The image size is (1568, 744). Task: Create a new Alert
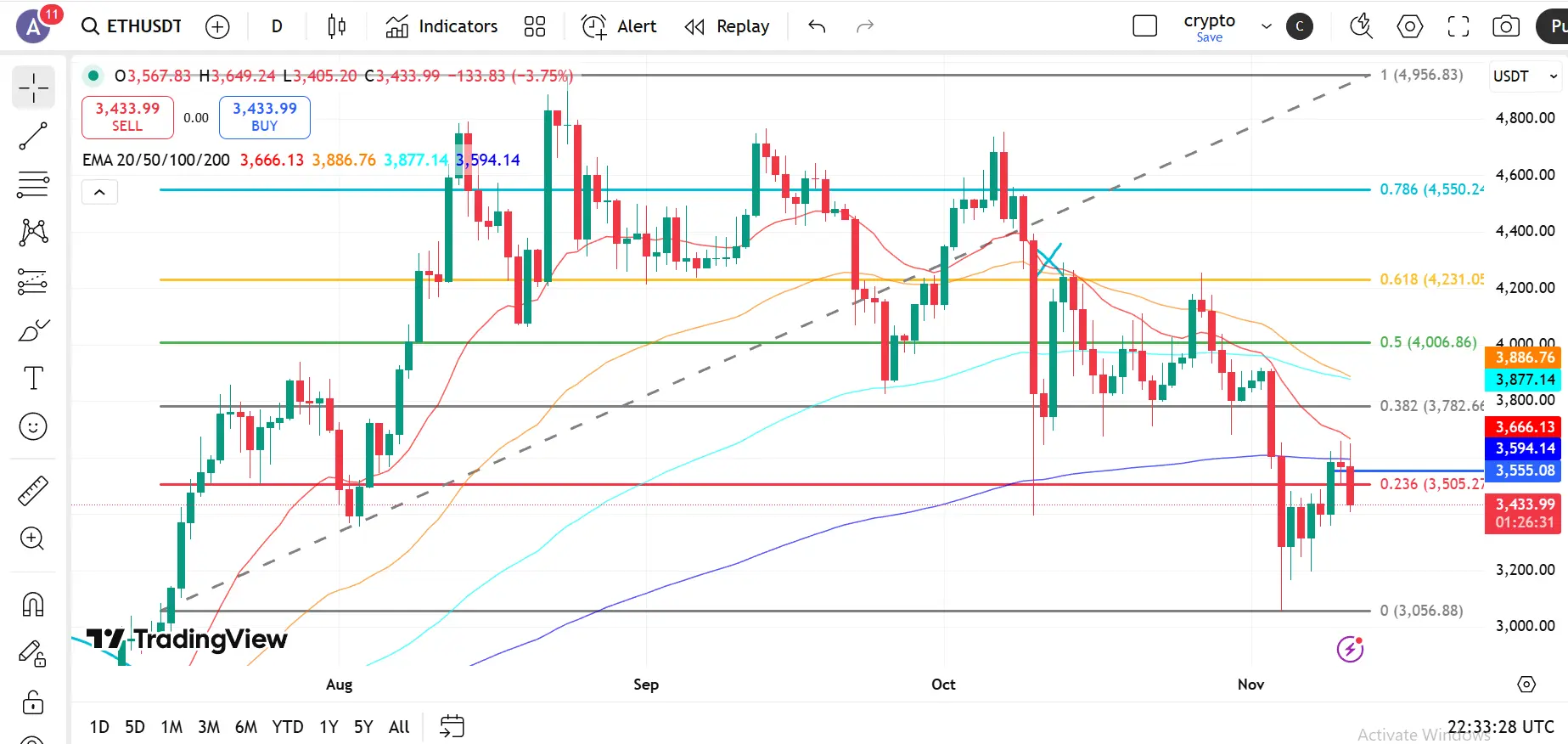coord(619,27)
